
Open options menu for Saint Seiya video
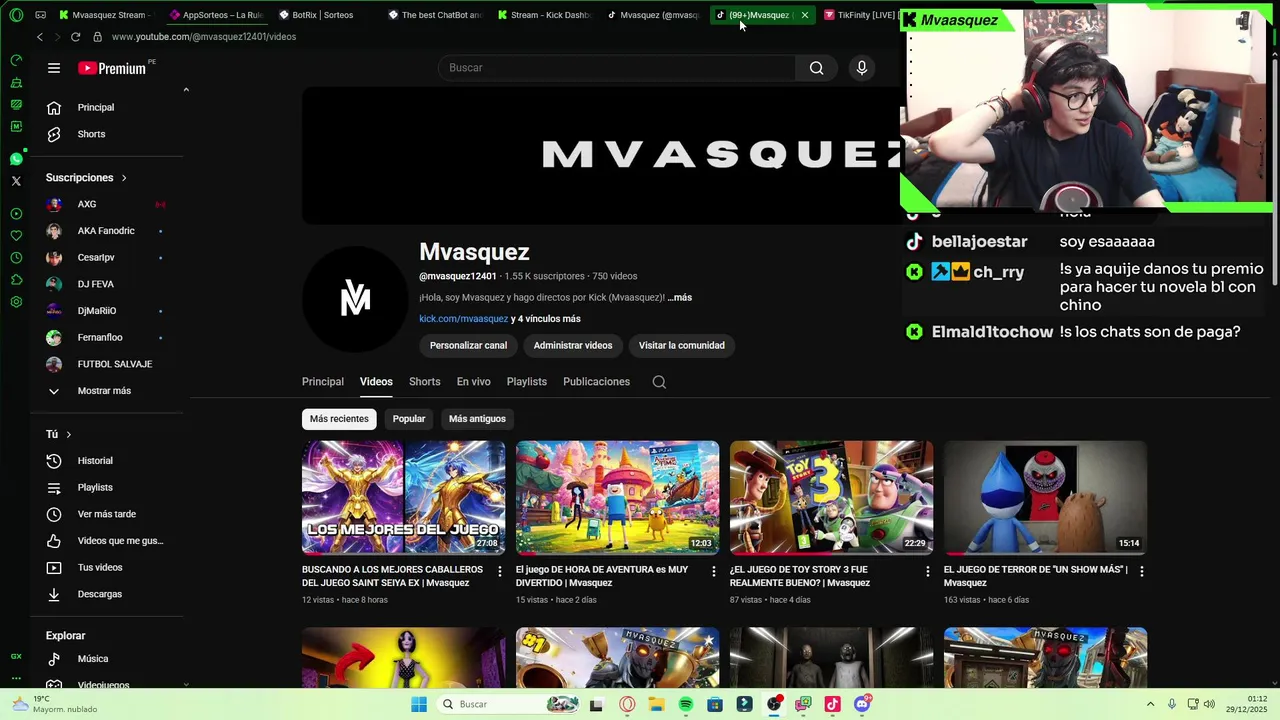(x=500, y=571)
